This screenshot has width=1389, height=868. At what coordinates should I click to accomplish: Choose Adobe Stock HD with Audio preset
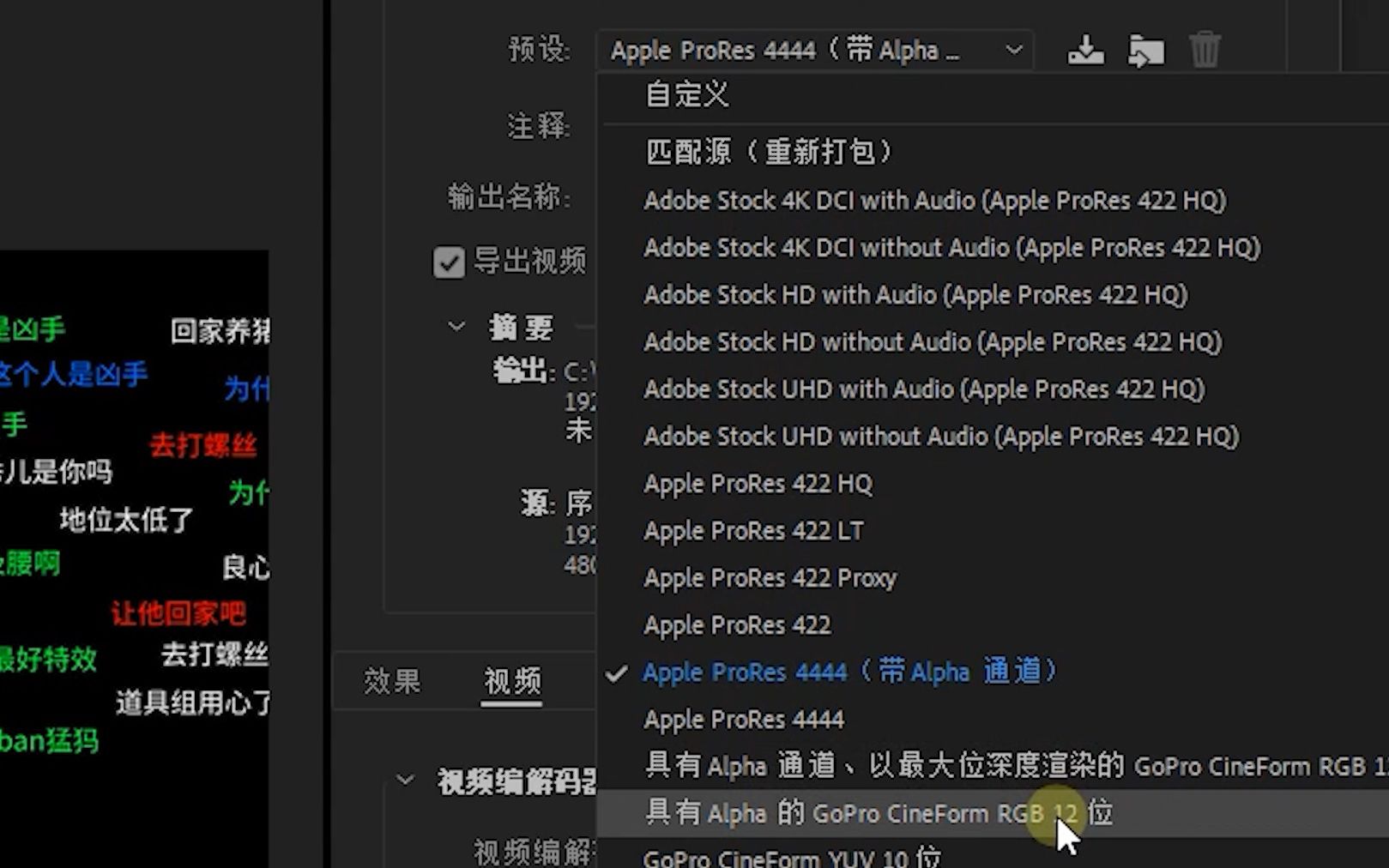[x=993, y=295]
